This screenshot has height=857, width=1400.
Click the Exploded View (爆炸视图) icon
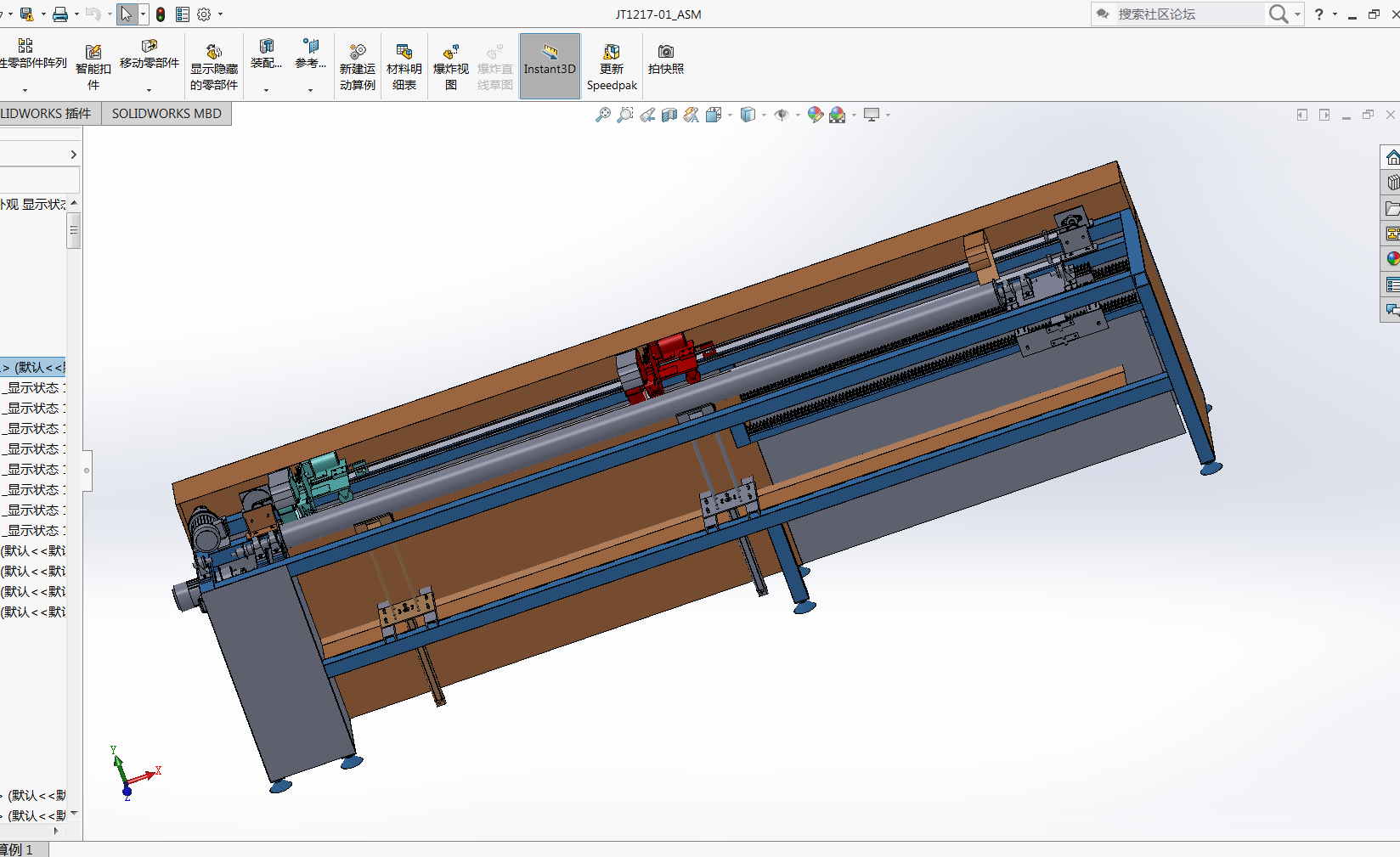pos(450,66)
